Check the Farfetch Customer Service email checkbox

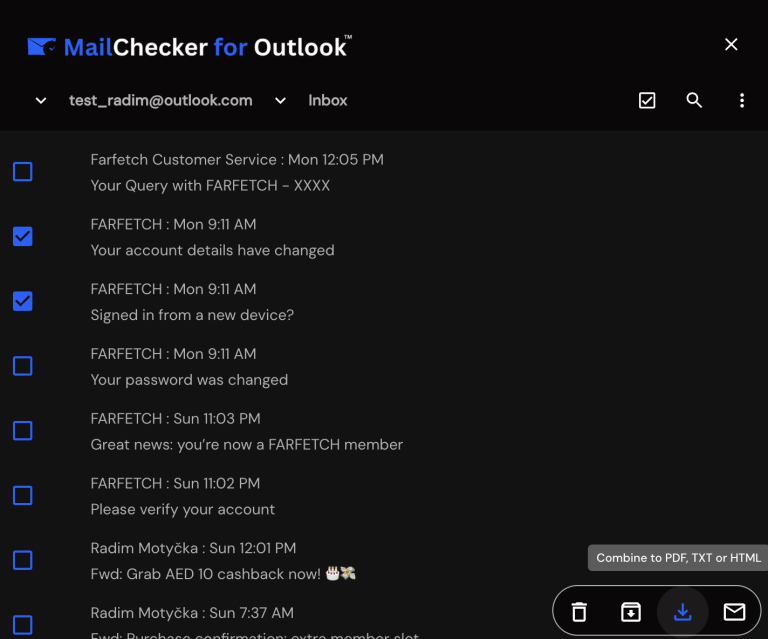[23, 172]
